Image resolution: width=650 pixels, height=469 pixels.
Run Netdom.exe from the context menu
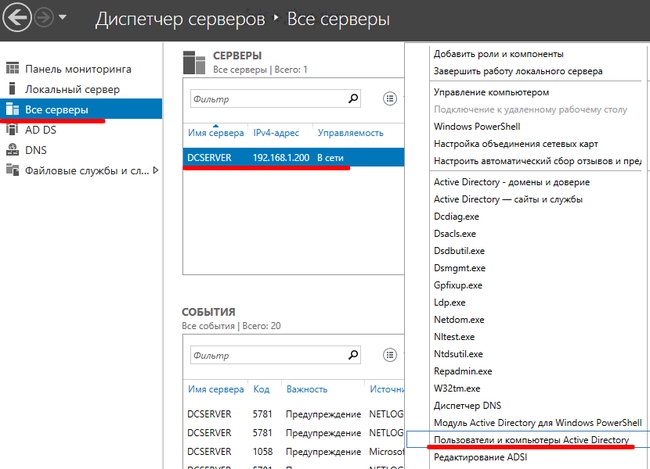tap(459, 320)
